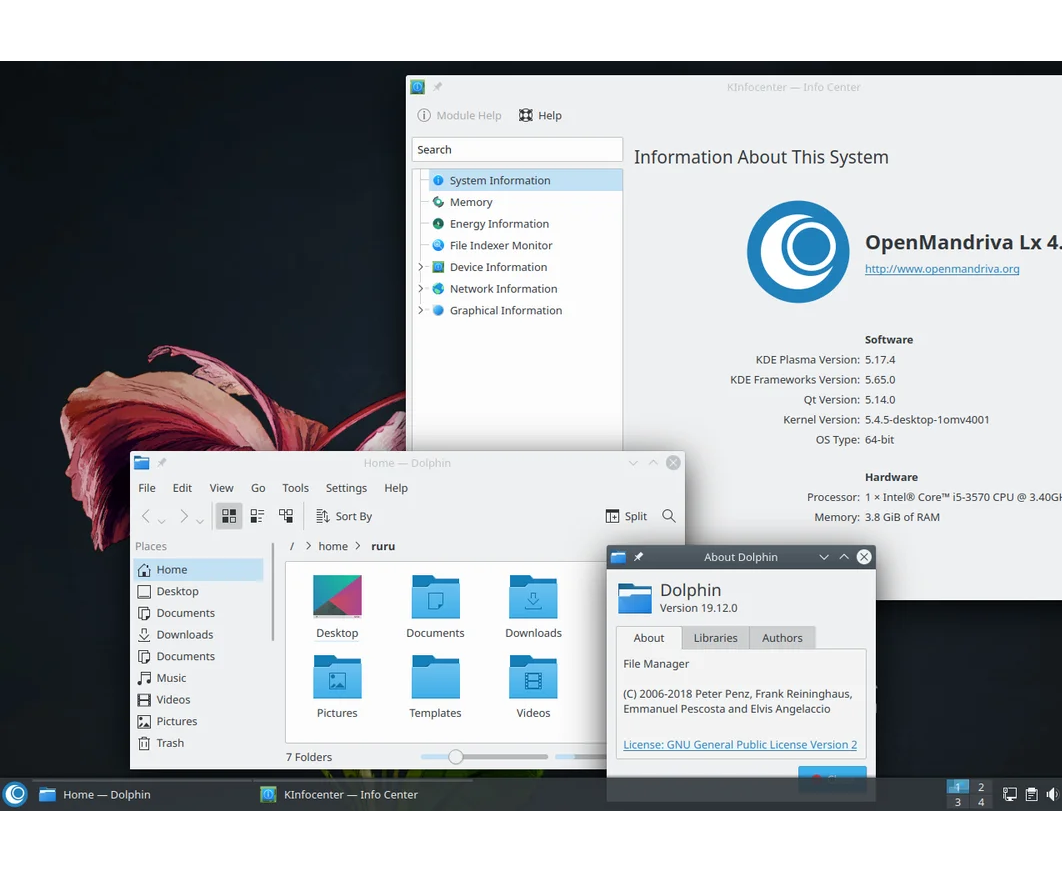Image resolution: width=1062 pixels, height=872 pixels.
Task: Select Desktop in Dolphin Places panel
Action: [x=199, y=591]
